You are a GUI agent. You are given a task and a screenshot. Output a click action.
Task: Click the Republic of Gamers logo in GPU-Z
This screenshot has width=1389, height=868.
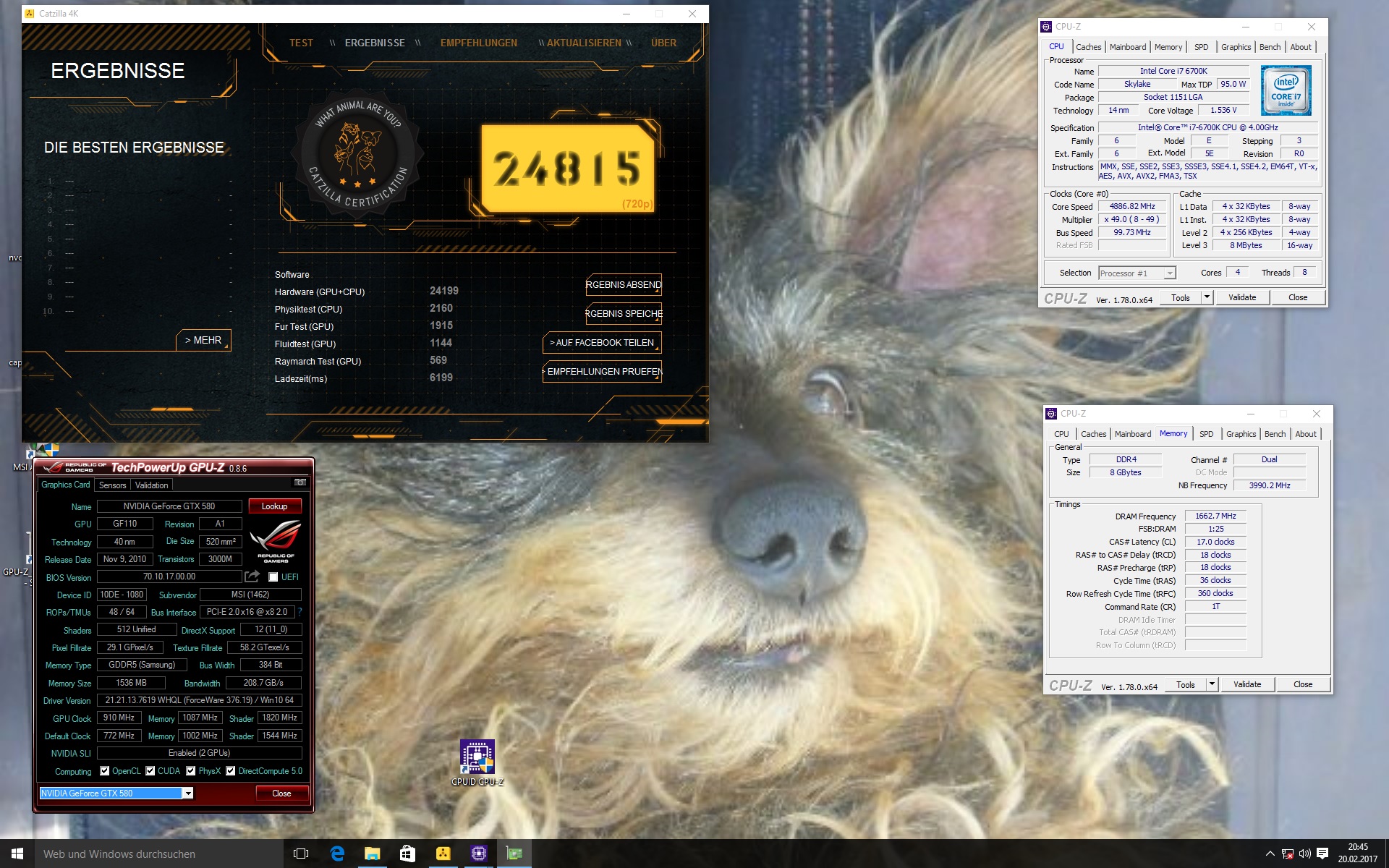tap(276, 541)
